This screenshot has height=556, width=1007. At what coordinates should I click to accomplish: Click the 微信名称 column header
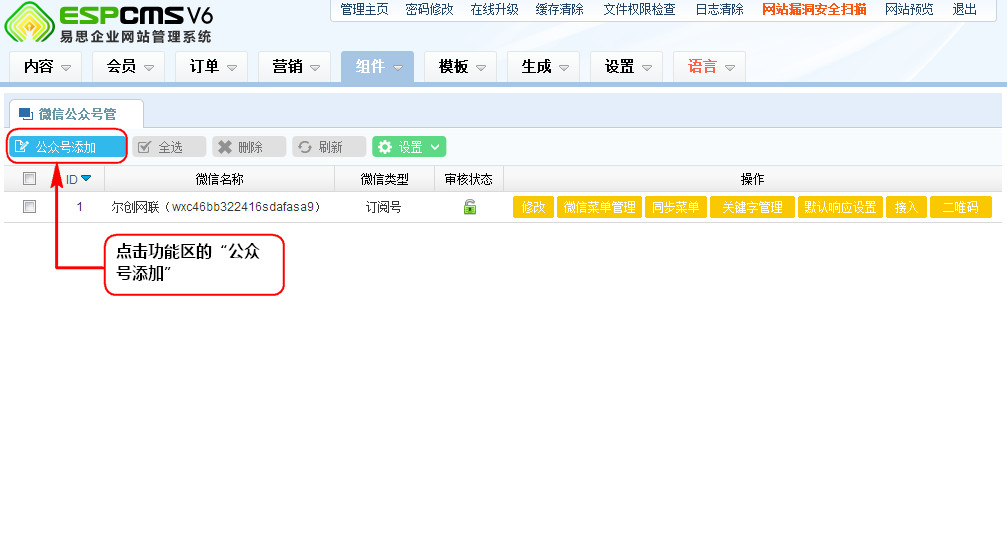220,179
